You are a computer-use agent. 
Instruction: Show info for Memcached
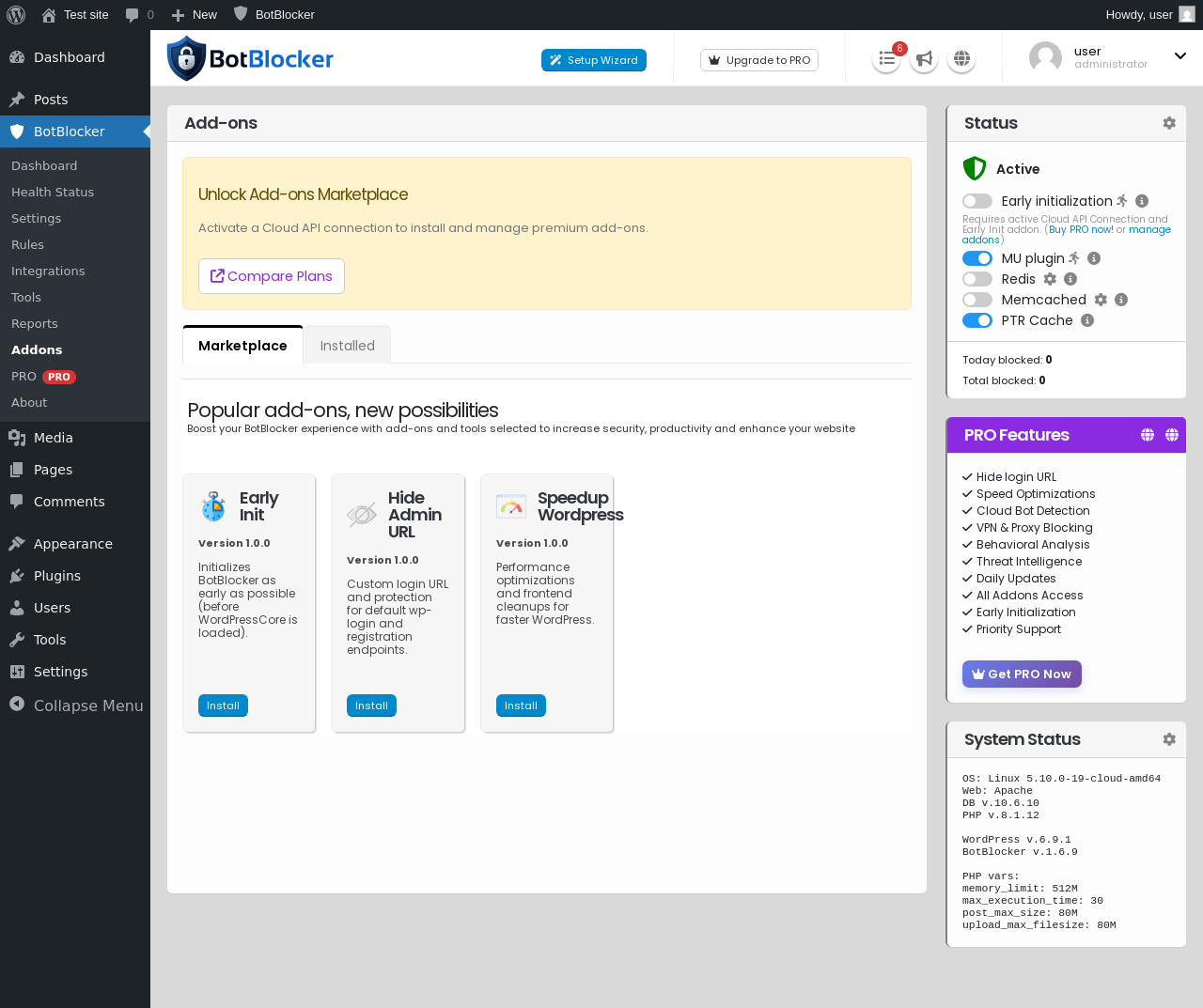[1121, 300]
